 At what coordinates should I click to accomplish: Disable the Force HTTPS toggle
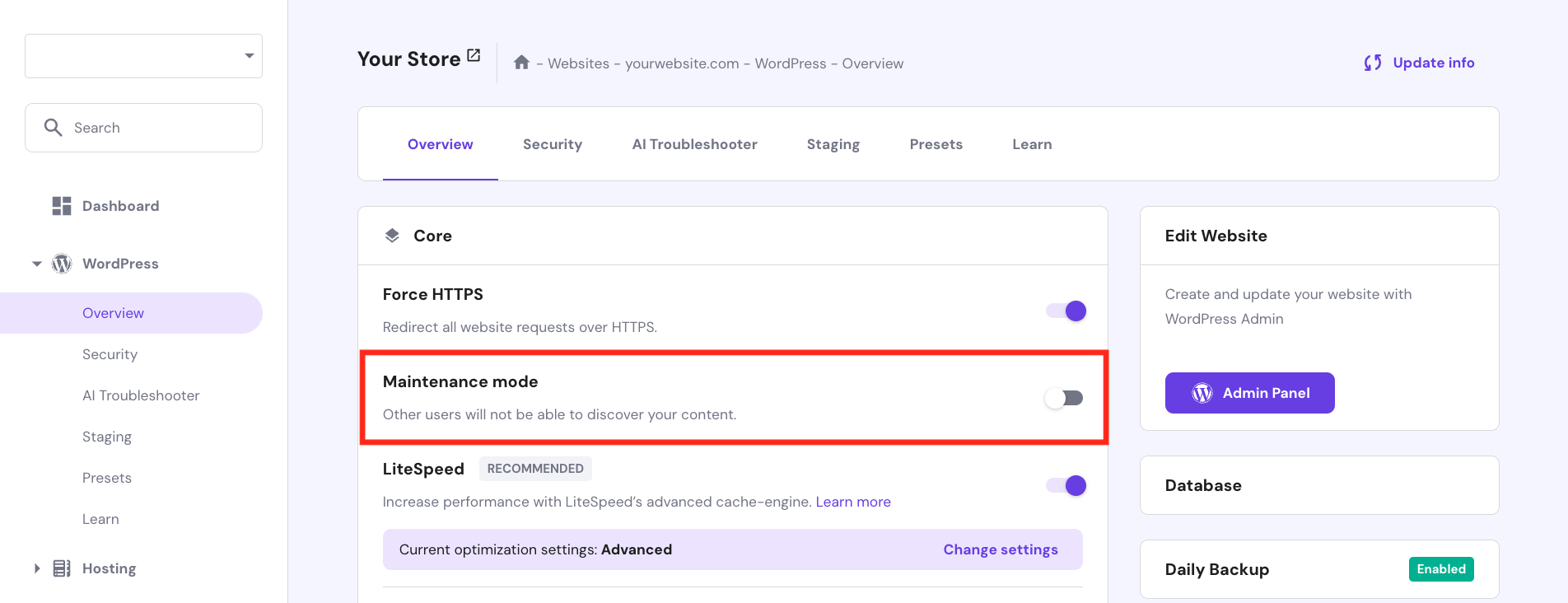pyautogui.click(x=1065, y=311)
